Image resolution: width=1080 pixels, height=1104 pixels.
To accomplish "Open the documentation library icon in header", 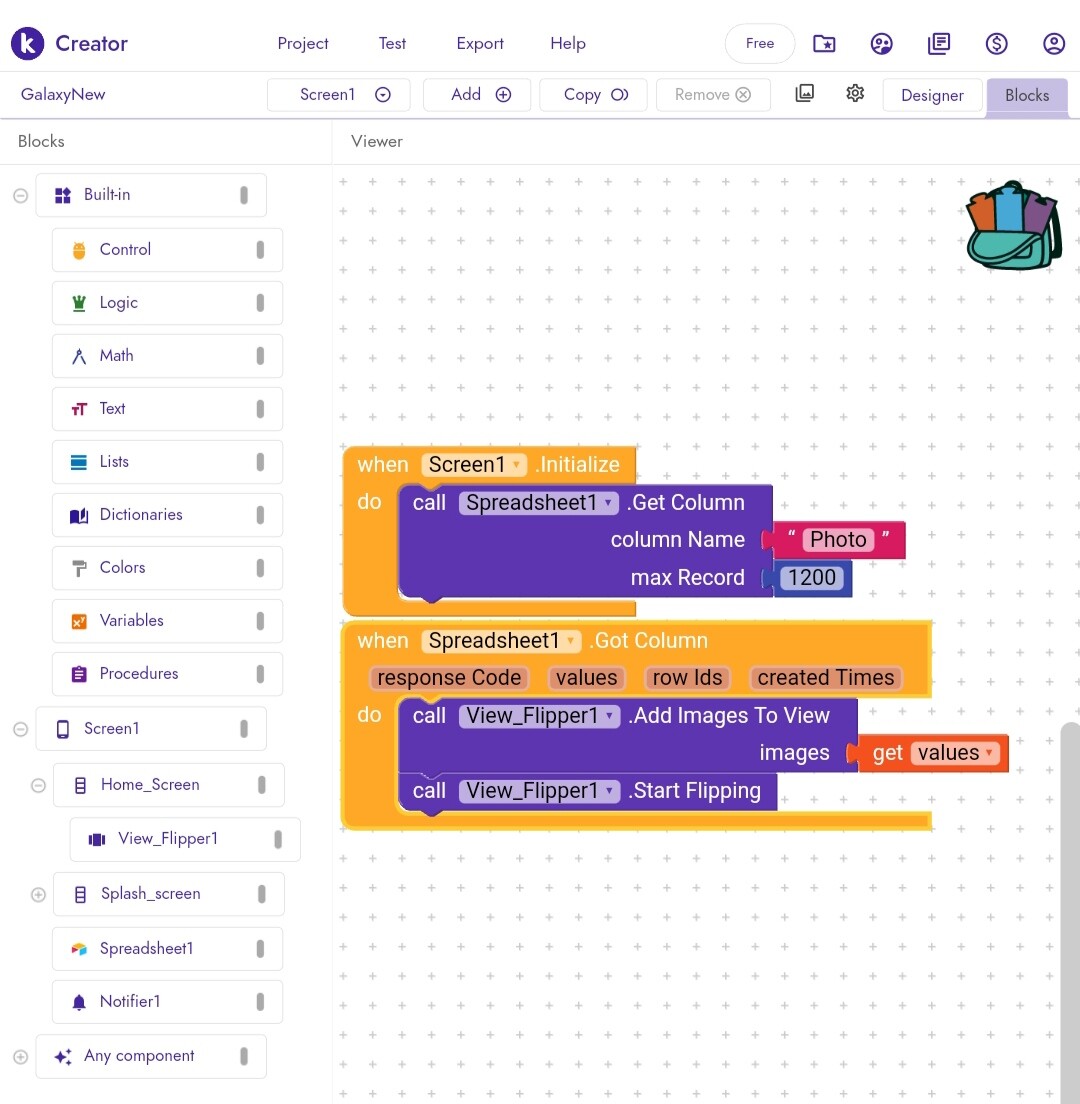I will pyautogui.click(x=938, y=44).
